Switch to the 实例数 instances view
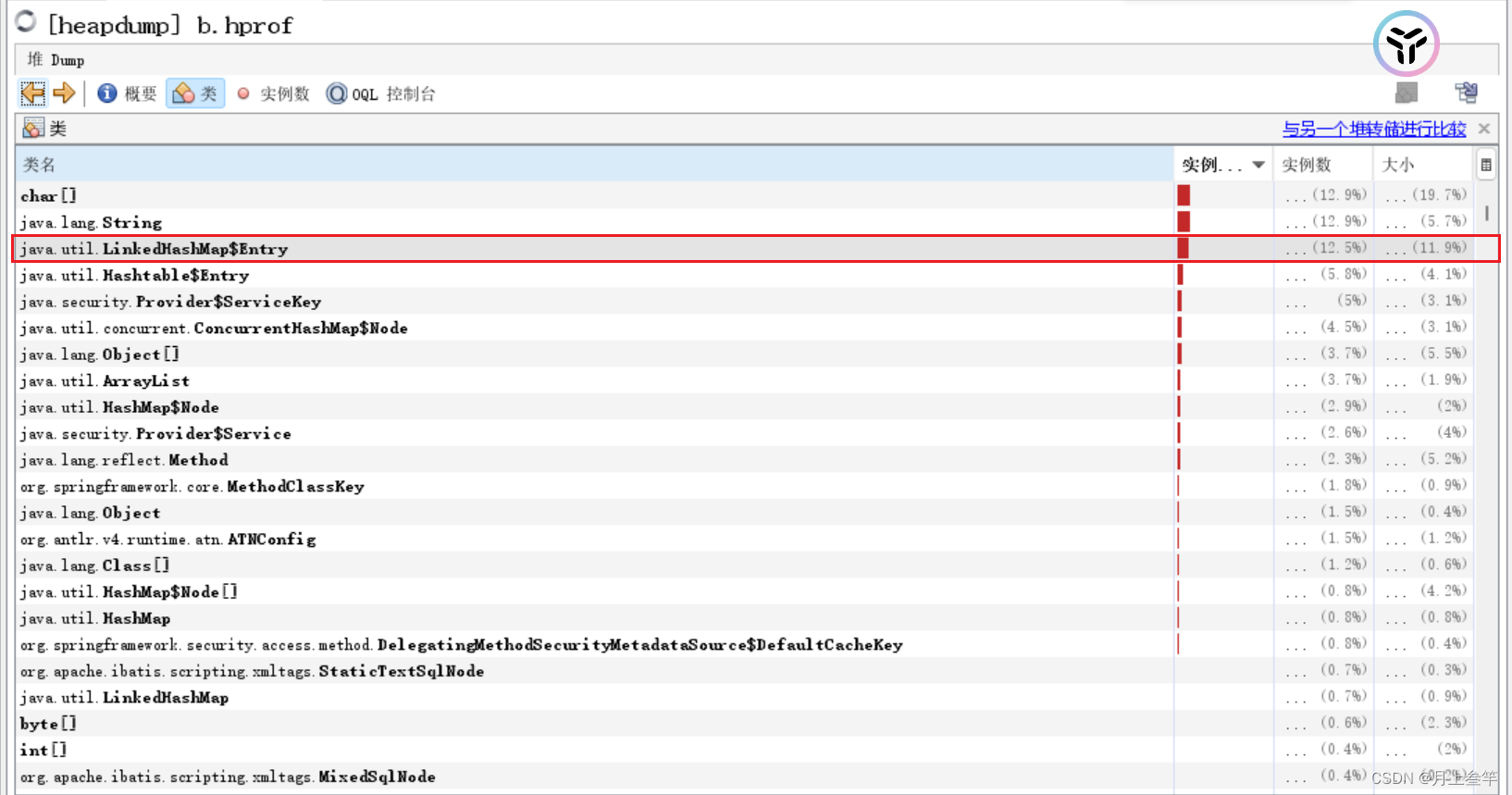The width and height of the screenshot is (1512, 795). (273, 93)
